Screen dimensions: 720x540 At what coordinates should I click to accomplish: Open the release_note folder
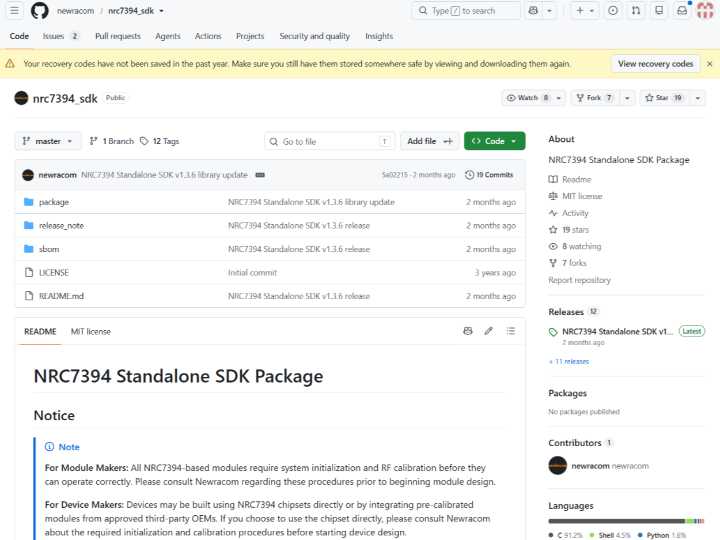click(61, 225)
